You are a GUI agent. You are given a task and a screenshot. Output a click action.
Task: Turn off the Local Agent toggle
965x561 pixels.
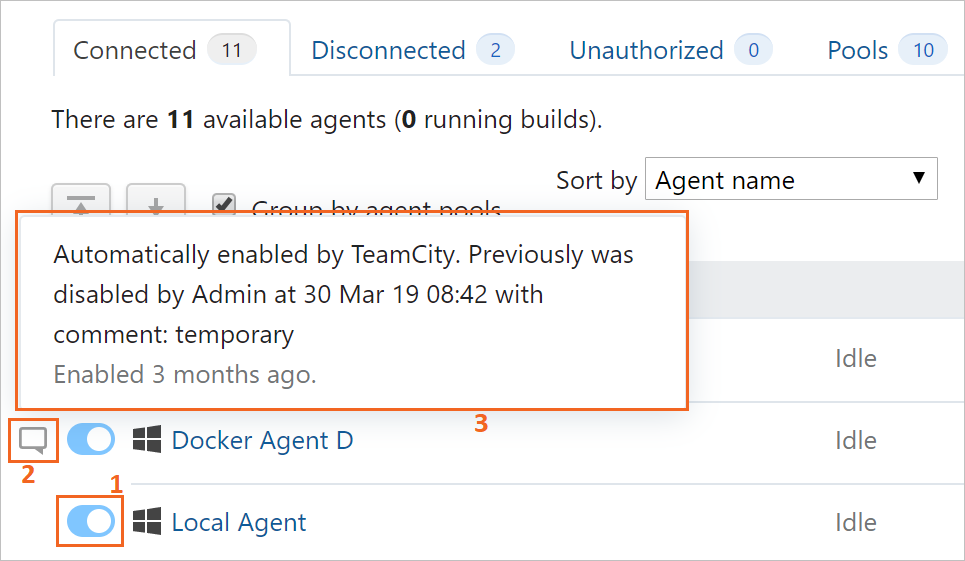(91, 522)
